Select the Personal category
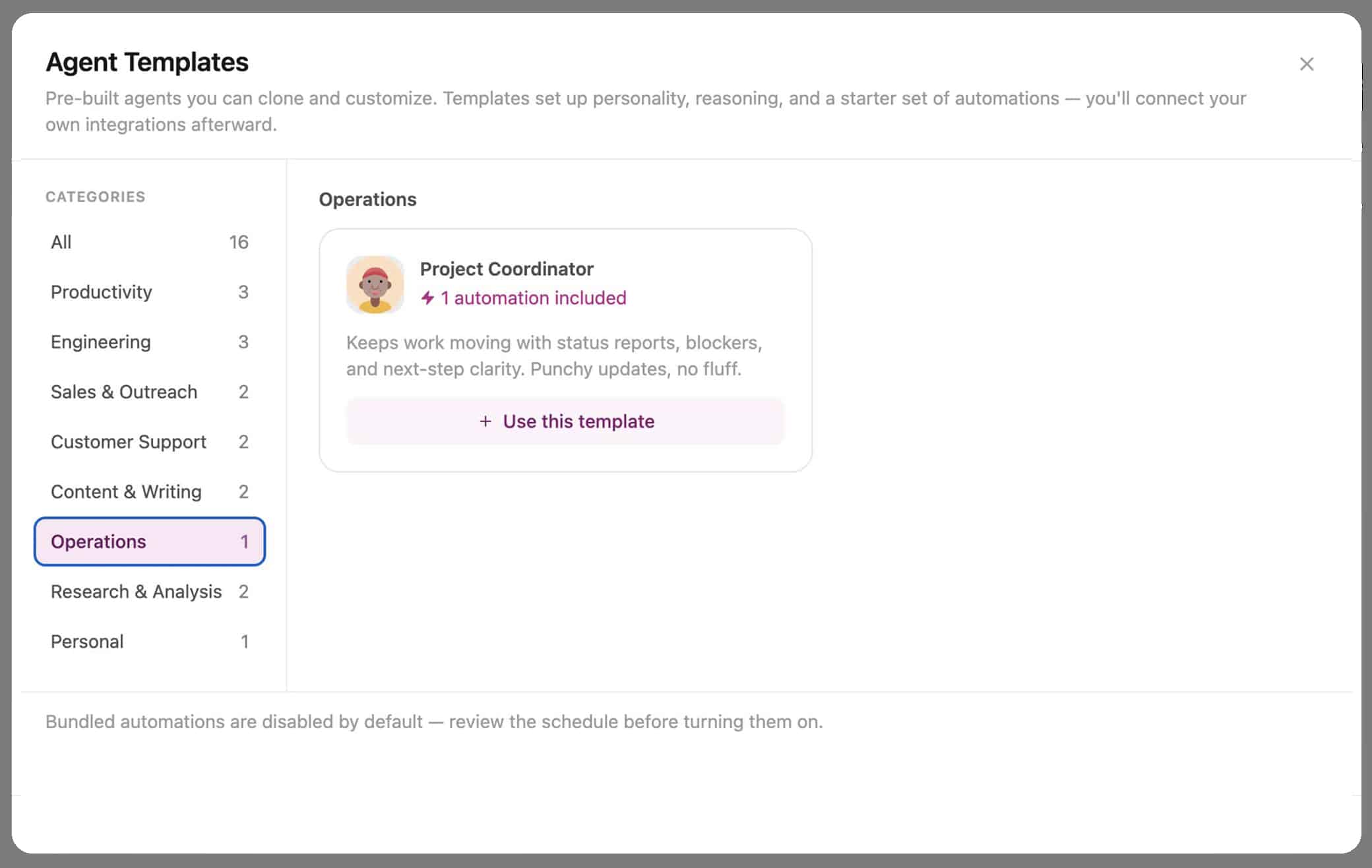Viewport: 1372px width, 868px height. click(x=150, y=642)
